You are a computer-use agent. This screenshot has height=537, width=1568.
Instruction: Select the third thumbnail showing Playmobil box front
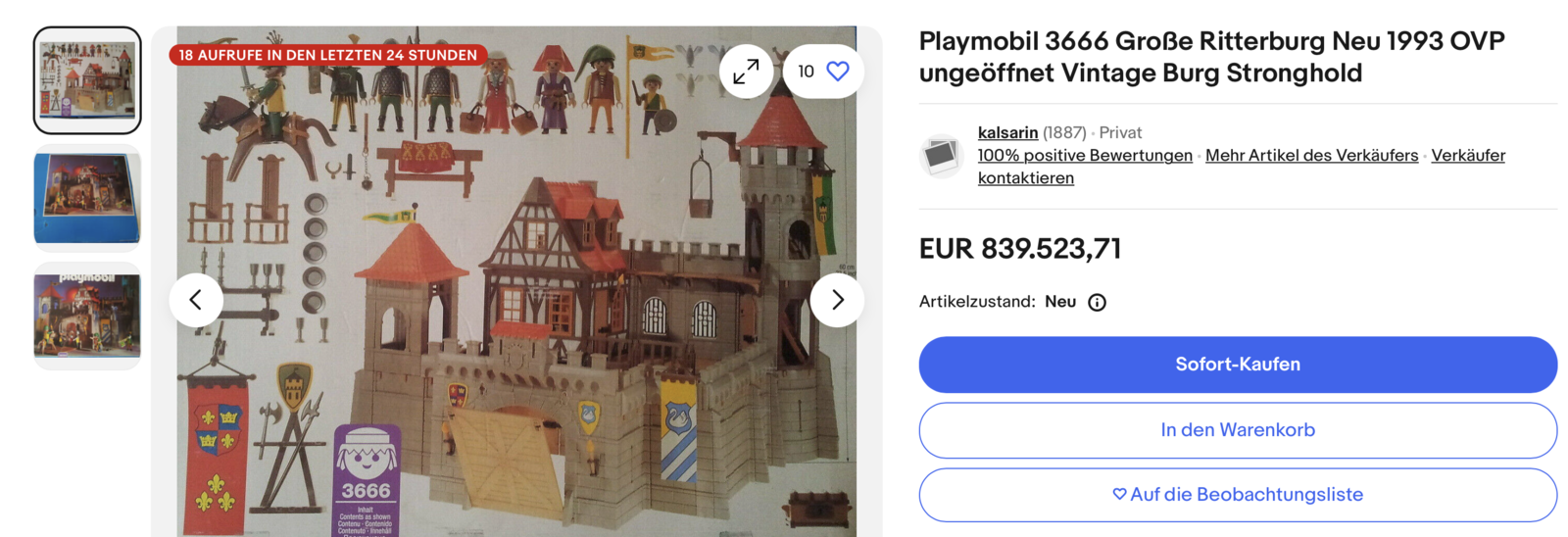coord(87,316)
